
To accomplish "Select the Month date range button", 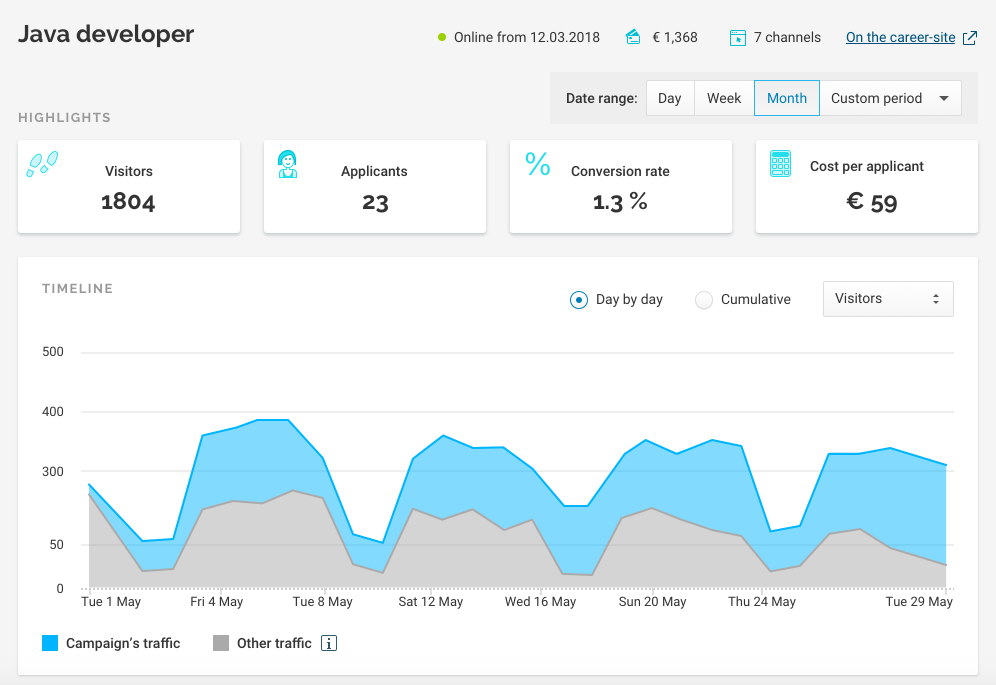I will point(787,98).
